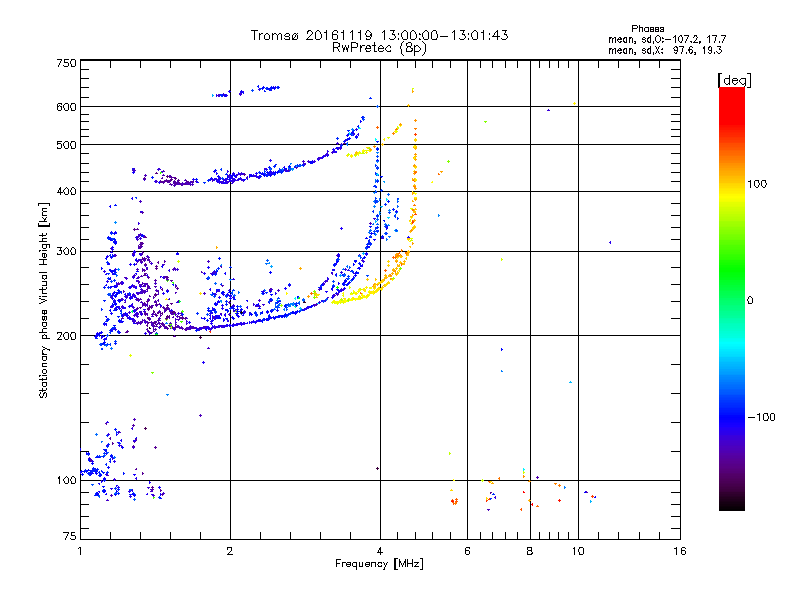Click the y-axis tick label "200"
Viewport: 800px width, 600px height.
point(66,336)
